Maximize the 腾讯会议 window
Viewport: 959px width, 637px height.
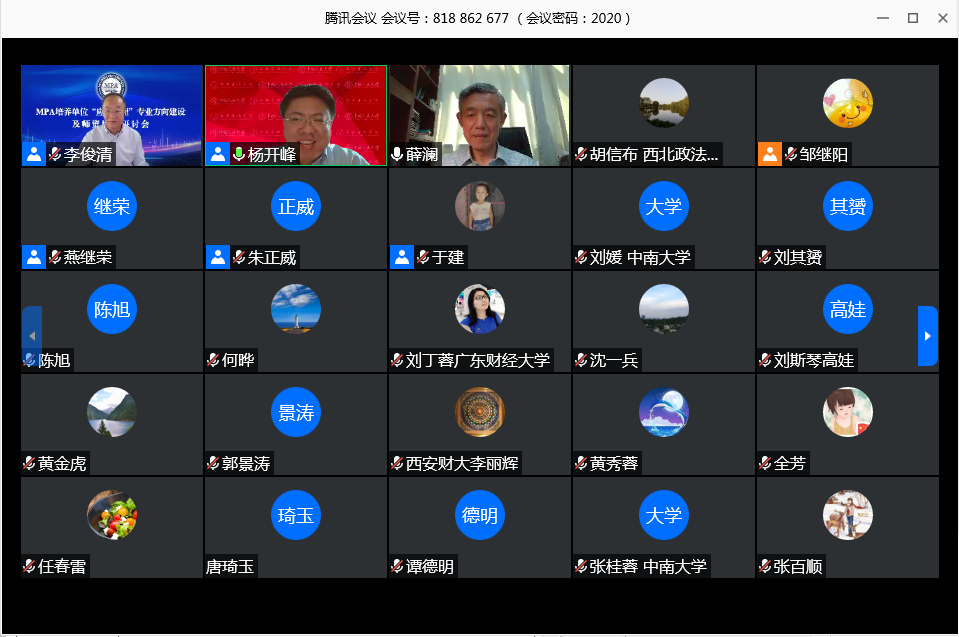tap(912, 18)
